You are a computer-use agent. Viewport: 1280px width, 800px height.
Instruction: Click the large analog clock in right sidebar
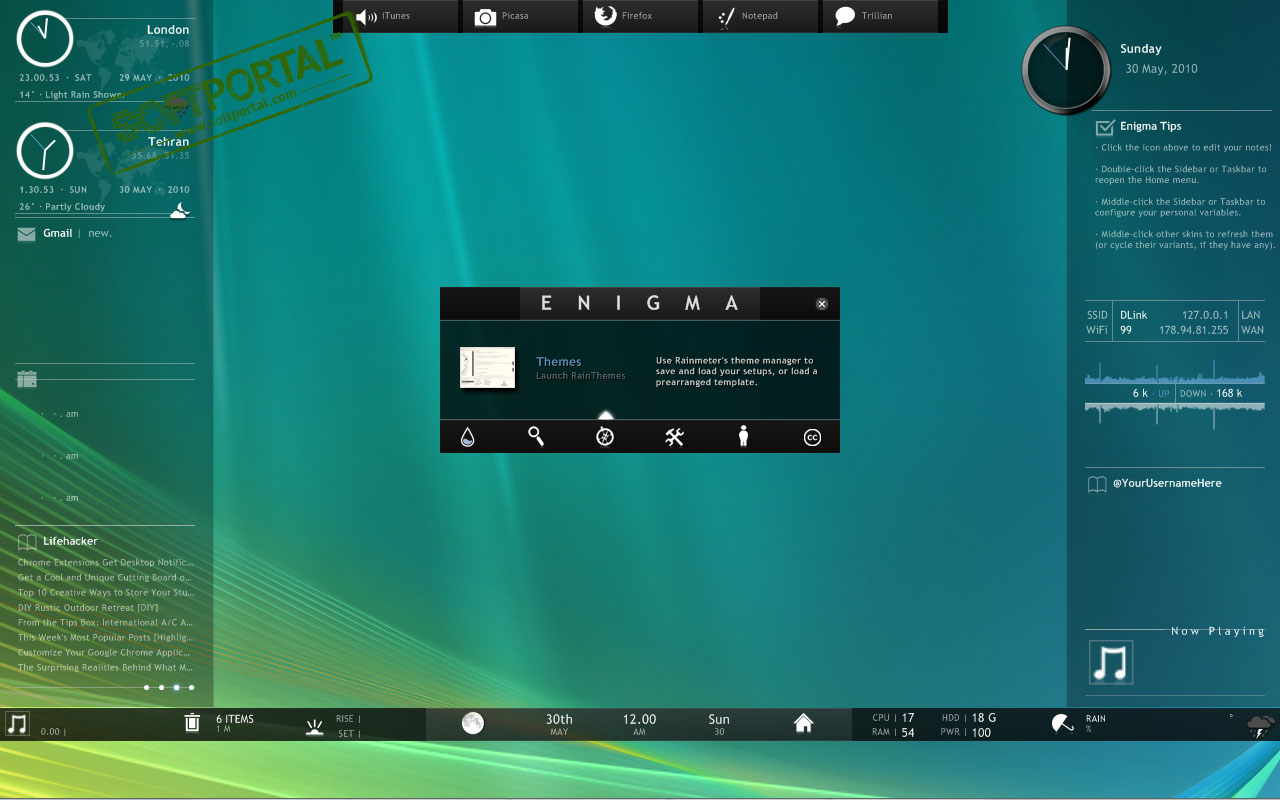coord(1066,70)
